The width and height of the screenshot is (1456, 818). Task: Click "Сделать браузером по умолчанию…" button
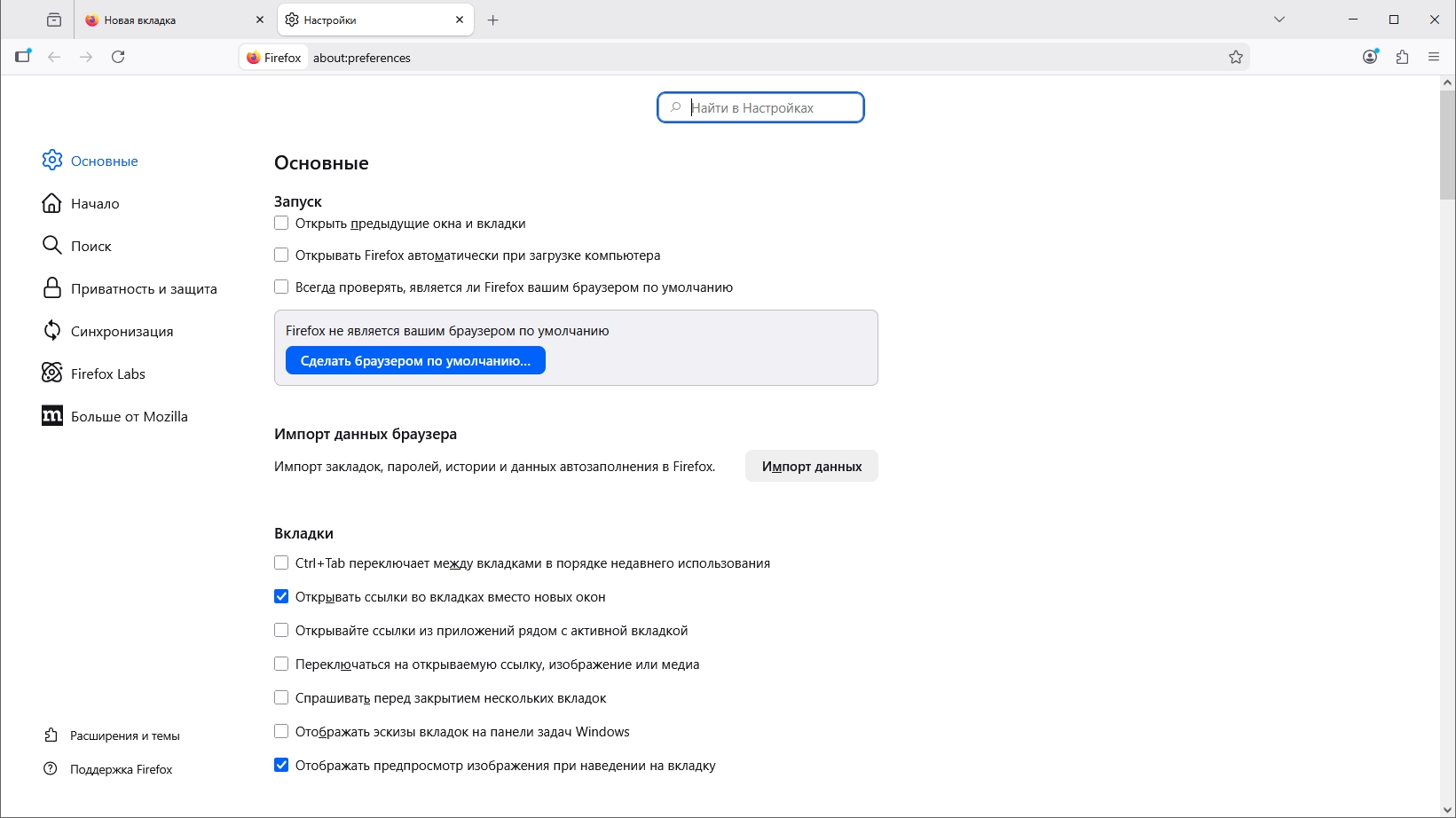click(415, 361)
